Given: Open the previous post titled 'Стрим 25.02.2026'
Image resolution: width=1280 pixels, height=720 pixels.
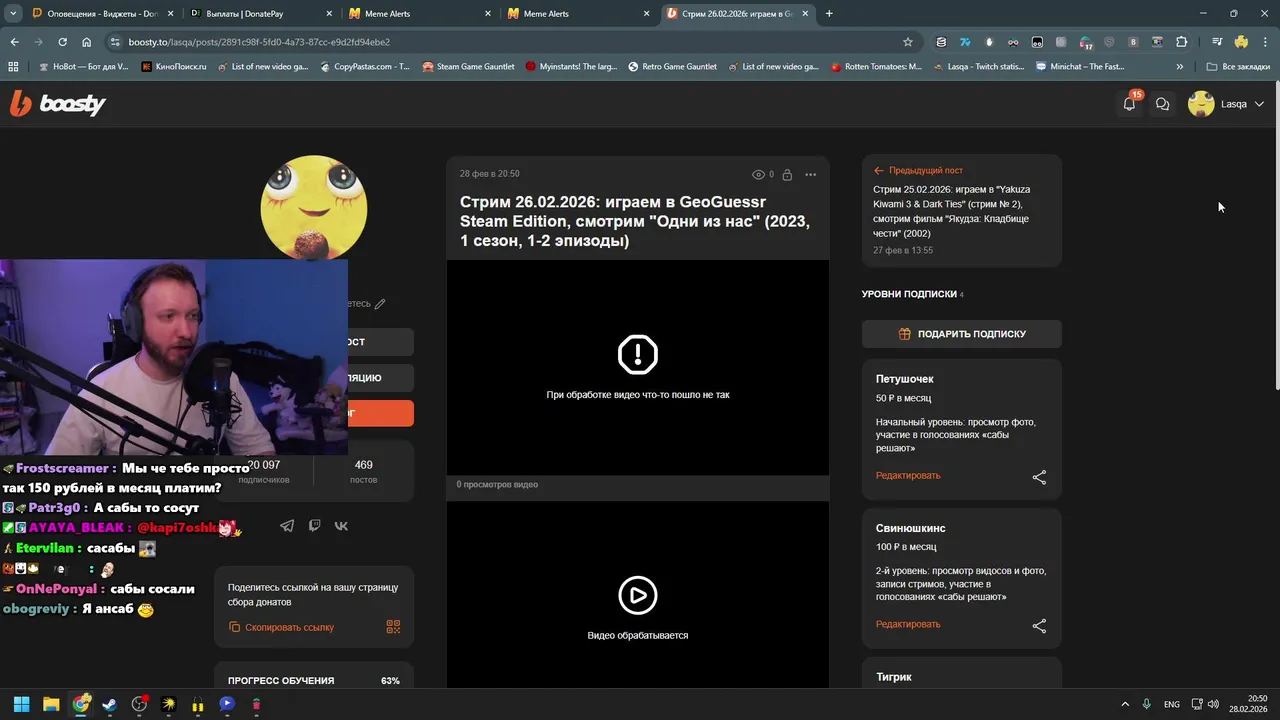Looking at the screenshot, I should (x=951, y=211).
